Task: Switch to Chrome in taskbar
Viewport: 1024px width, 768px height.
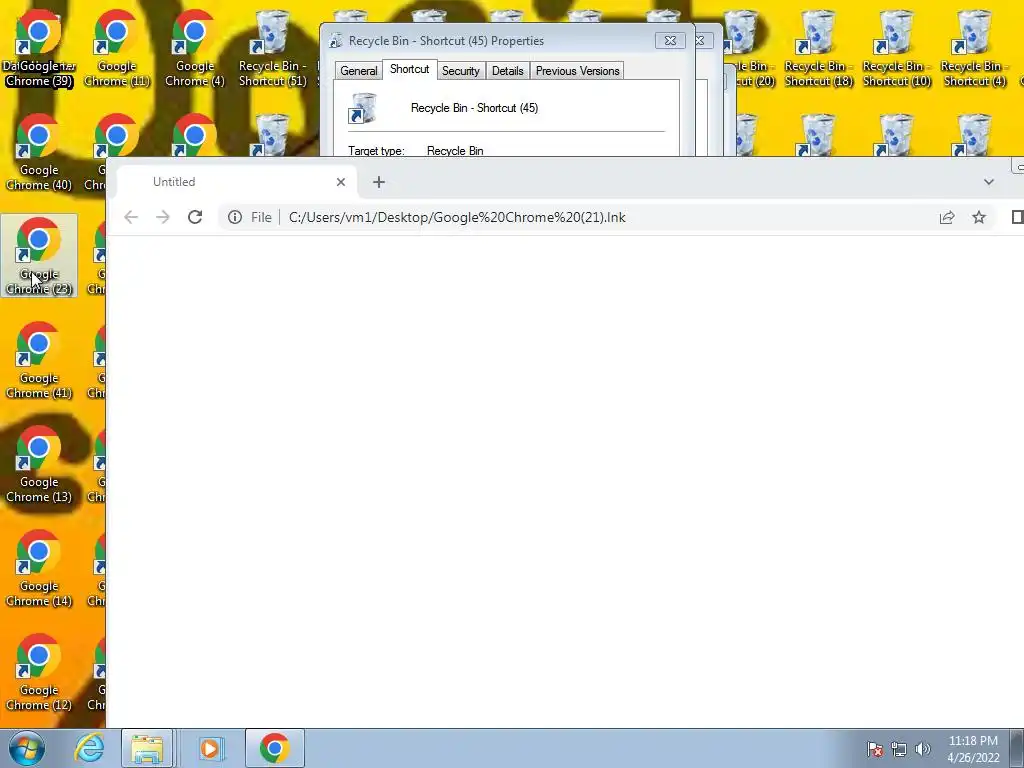Action: tap(274, 748)
